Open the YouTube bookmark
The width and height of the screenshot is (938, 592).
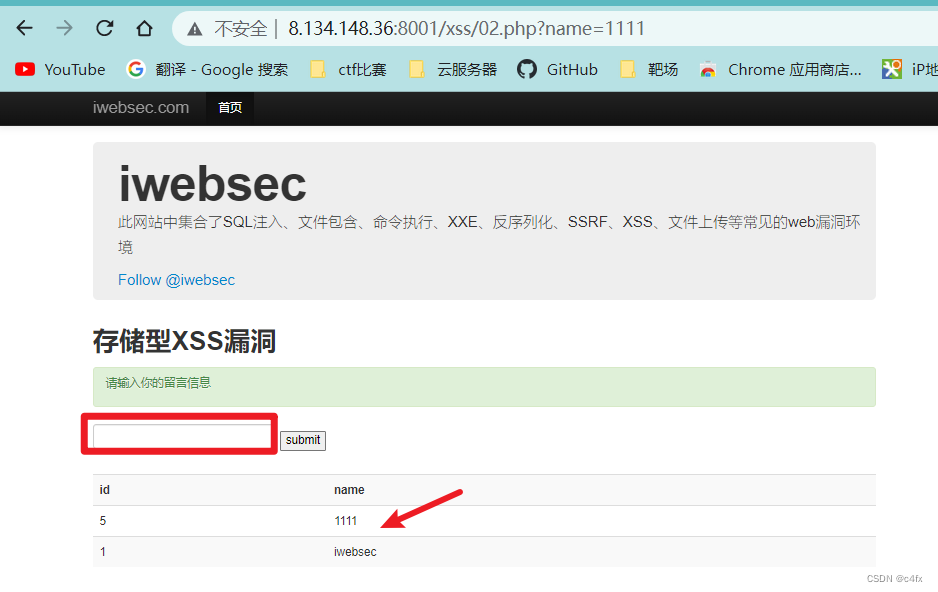[x=60, y=69]
